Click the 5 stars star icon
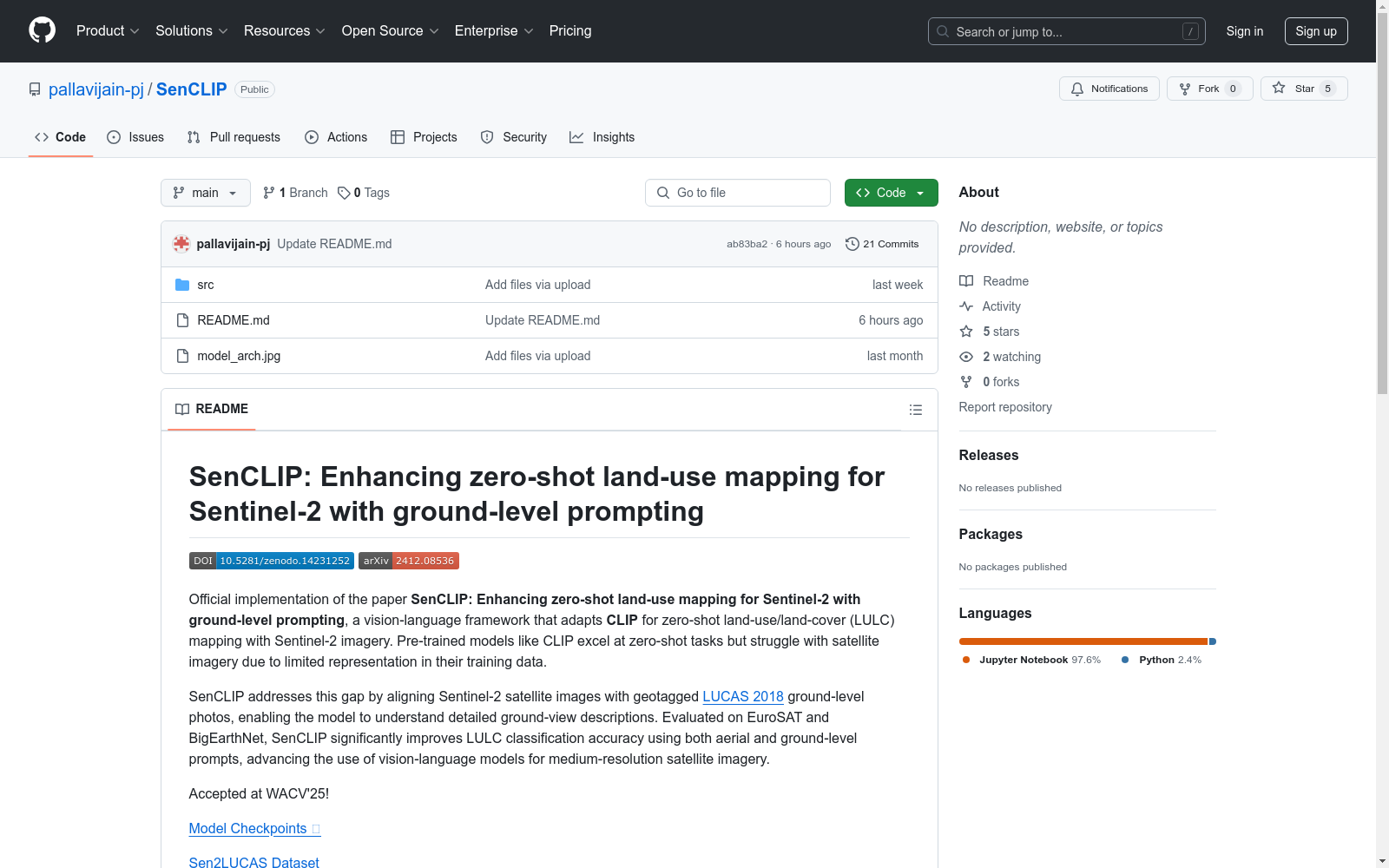1389x868 pixels. 966,332
